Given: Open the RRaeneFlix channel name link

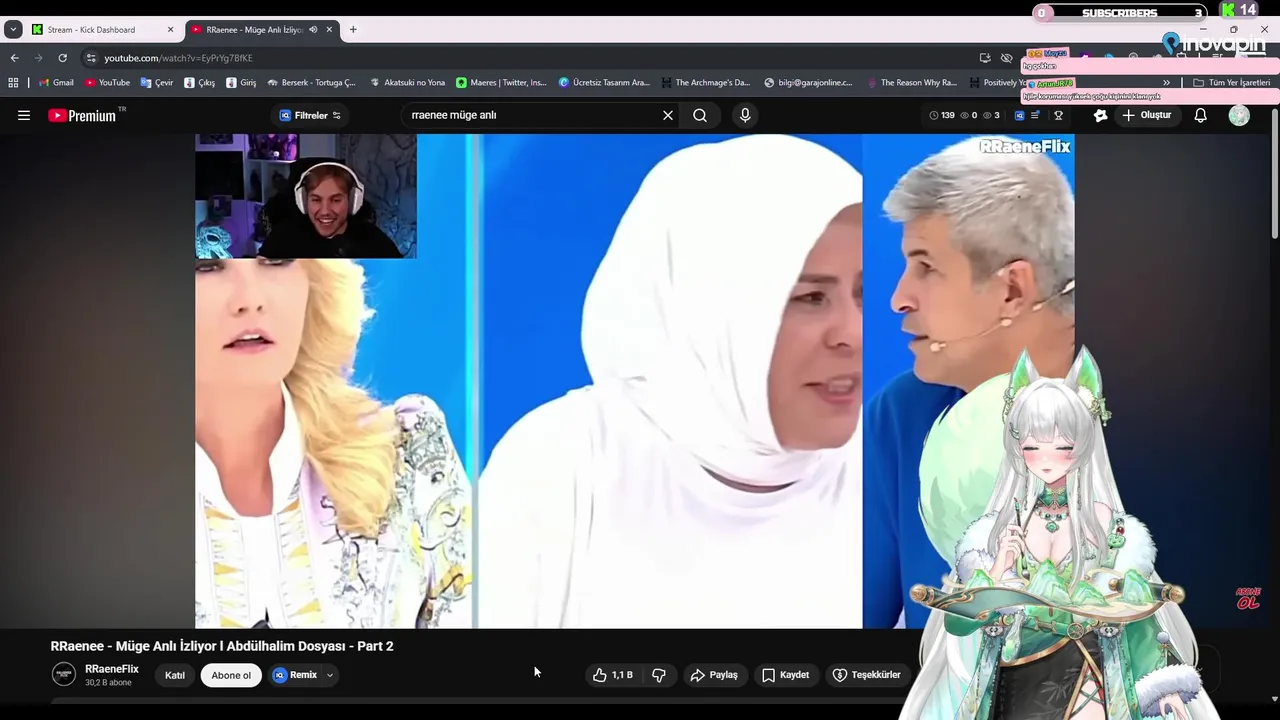Looking at the screenshot, I should click(x=112, y=669).
